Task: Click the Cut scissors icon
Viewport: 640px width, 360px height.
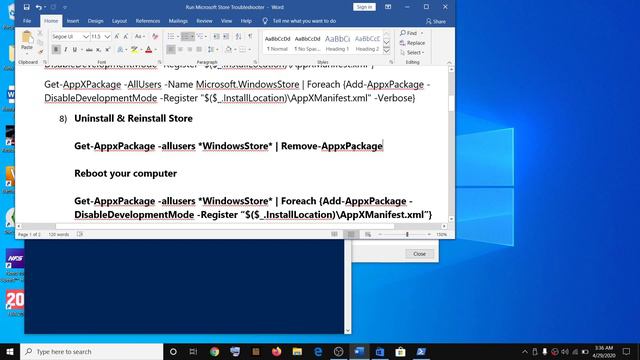Action: 40,33
